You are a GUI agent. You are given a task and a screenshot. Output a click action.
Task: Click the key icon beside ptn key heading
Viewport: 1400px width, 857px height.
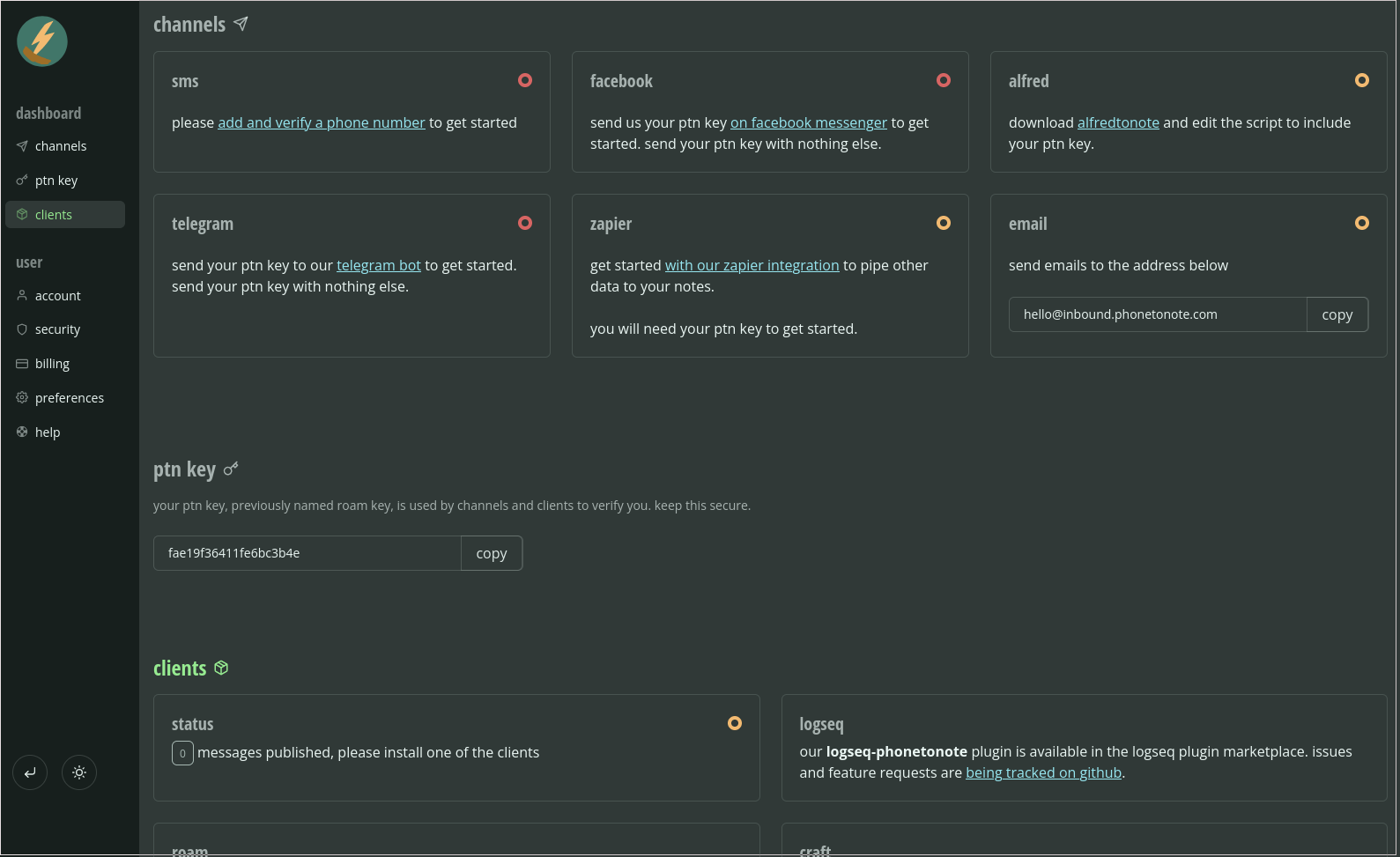[231, 469]
